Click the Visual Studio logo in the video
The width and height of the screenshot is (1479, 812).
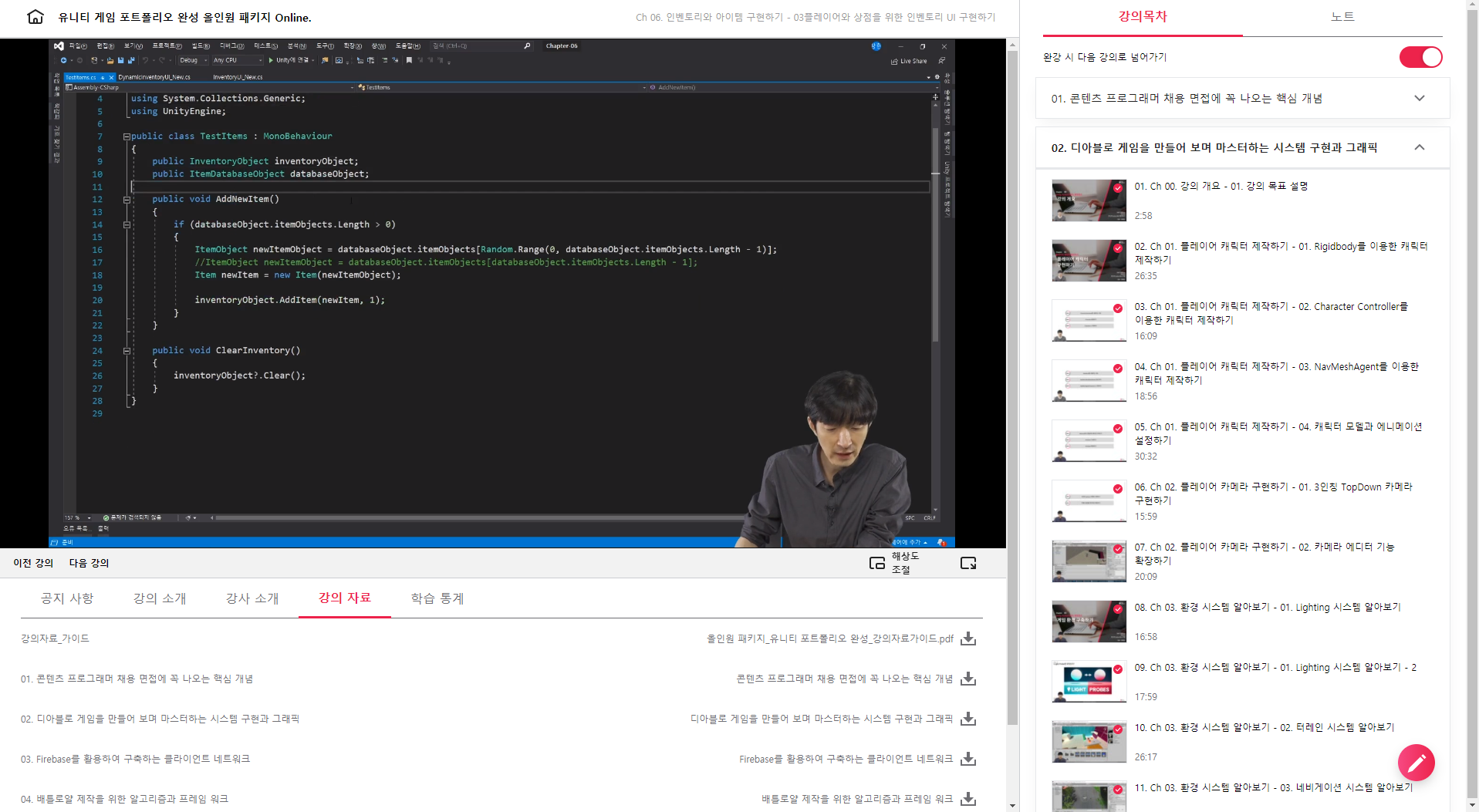[x=59, y=46]
